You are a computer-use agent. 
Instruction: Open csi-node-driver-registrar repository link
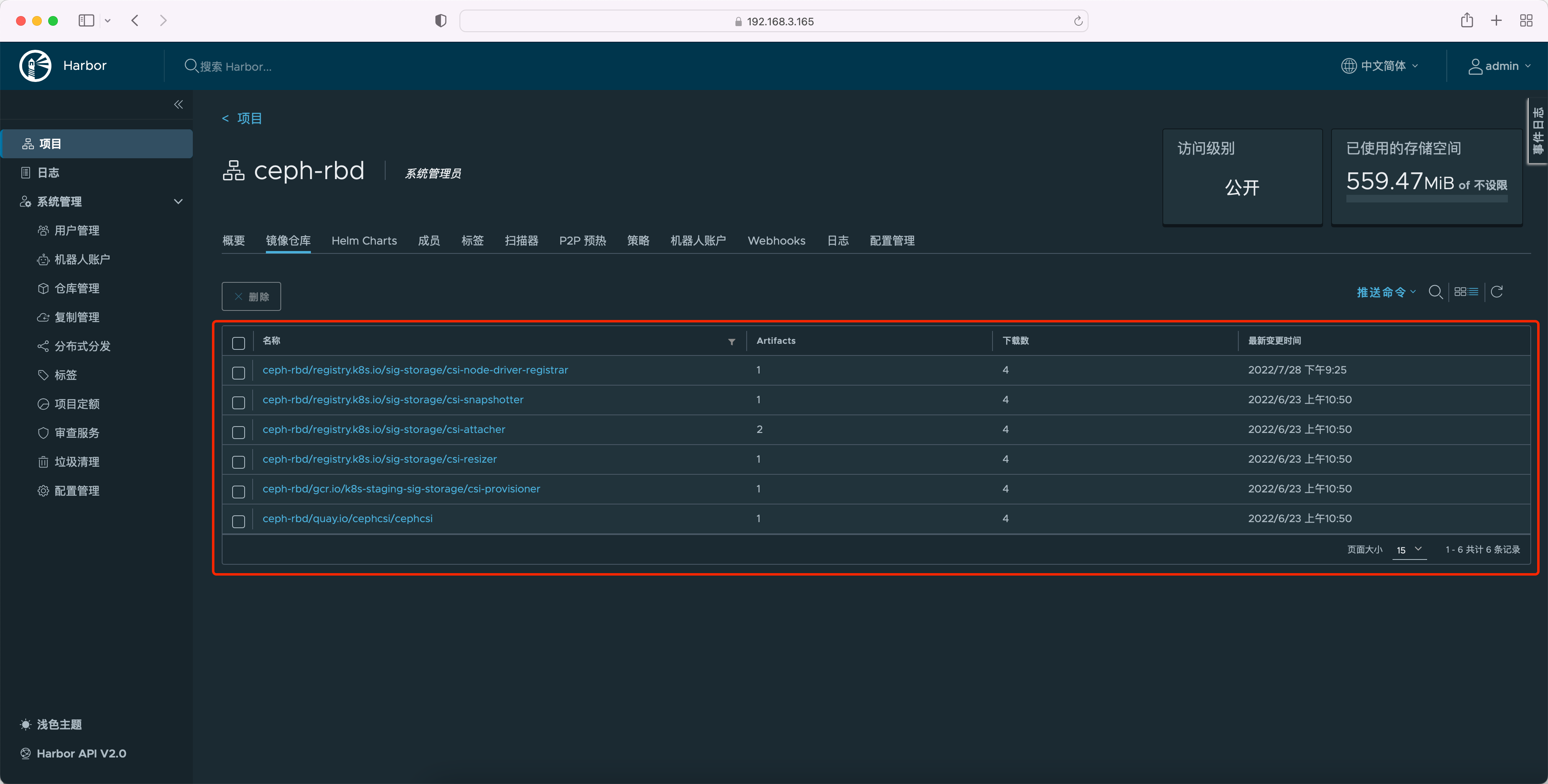coord(415,370)
